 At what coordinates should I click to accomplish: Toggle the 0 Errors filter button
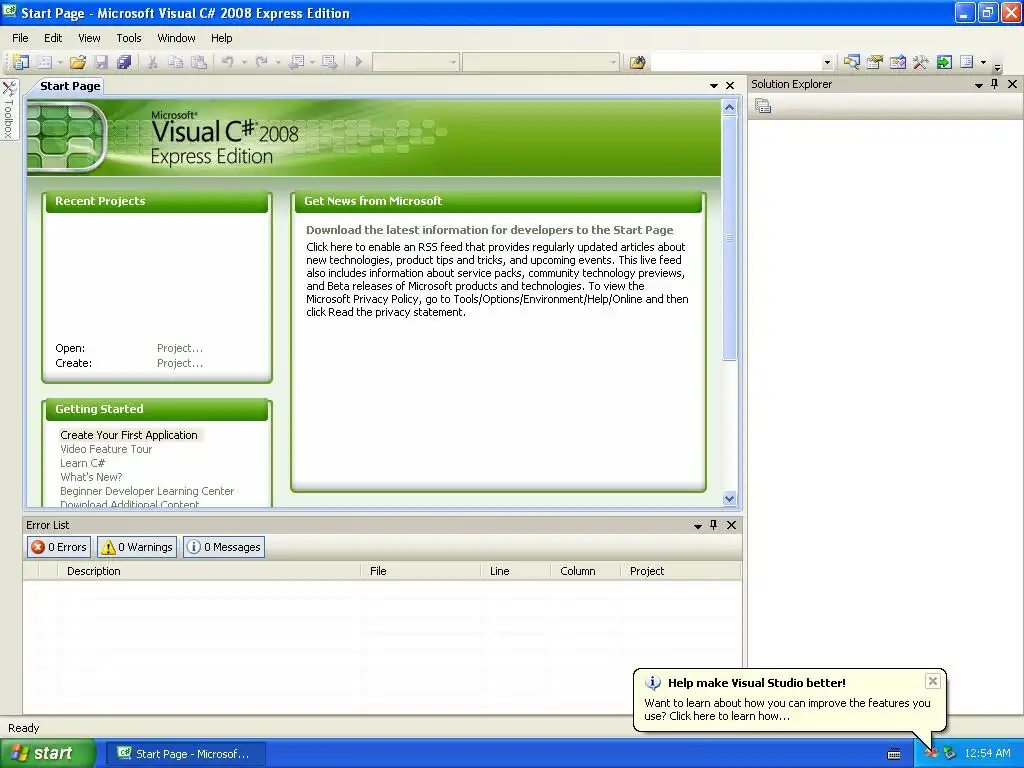(x=59, y=547)
